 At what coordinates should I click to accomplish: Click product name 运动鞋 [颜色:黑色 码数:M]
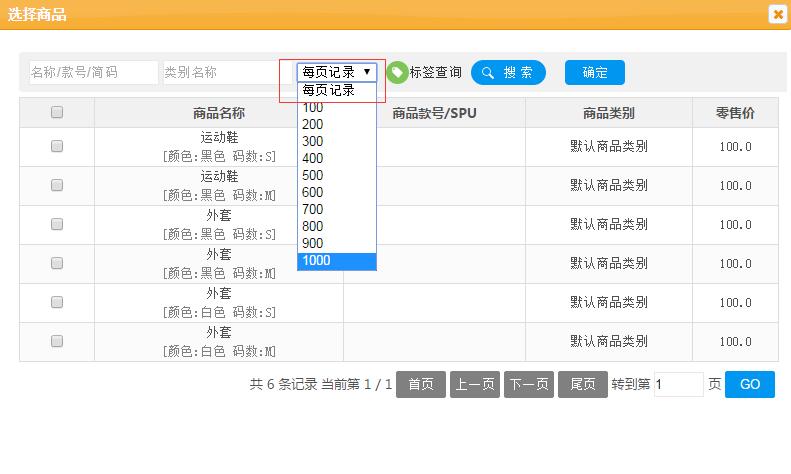219,186
